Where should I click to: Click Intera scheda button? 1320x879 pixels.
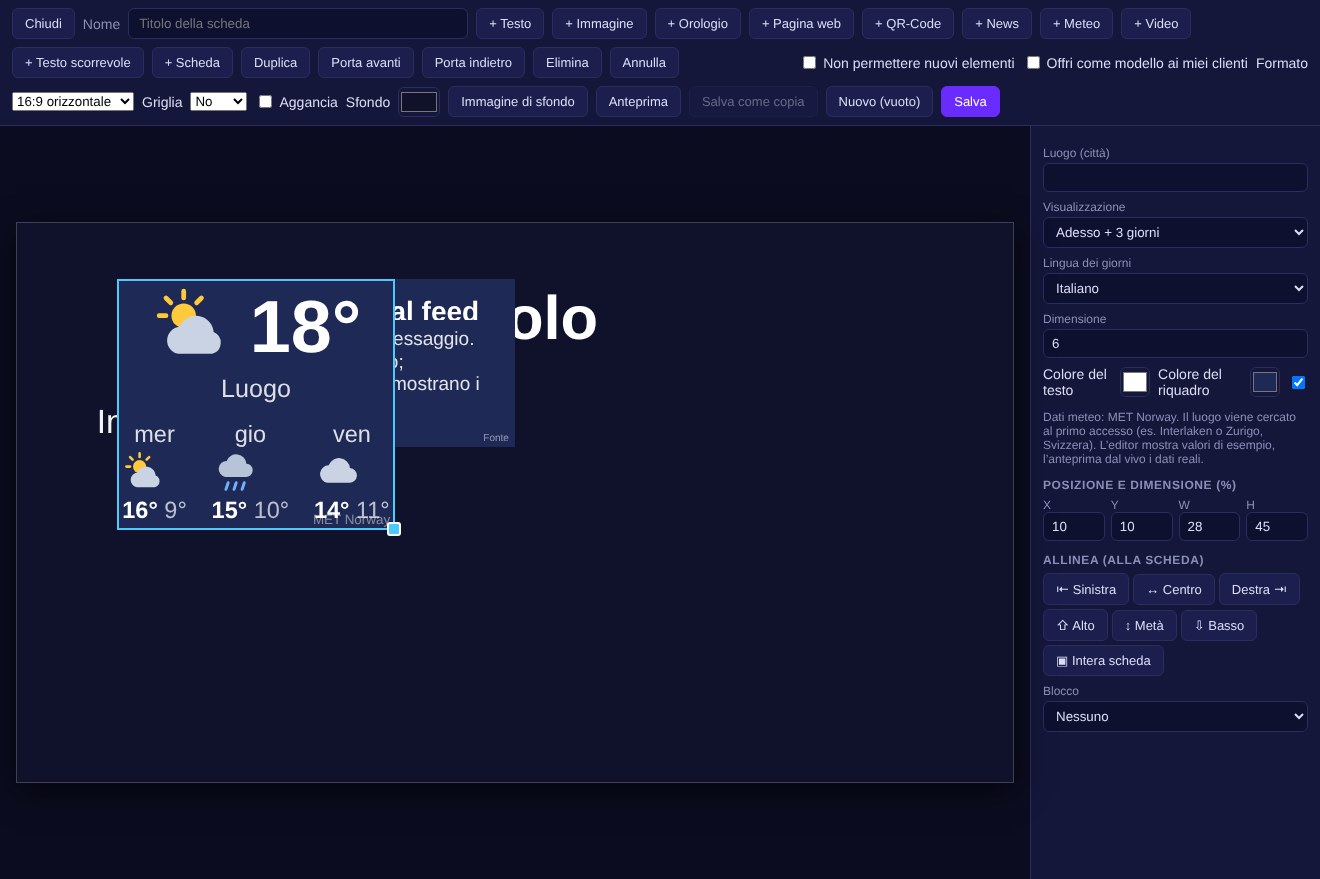(x=1103, y=660)
